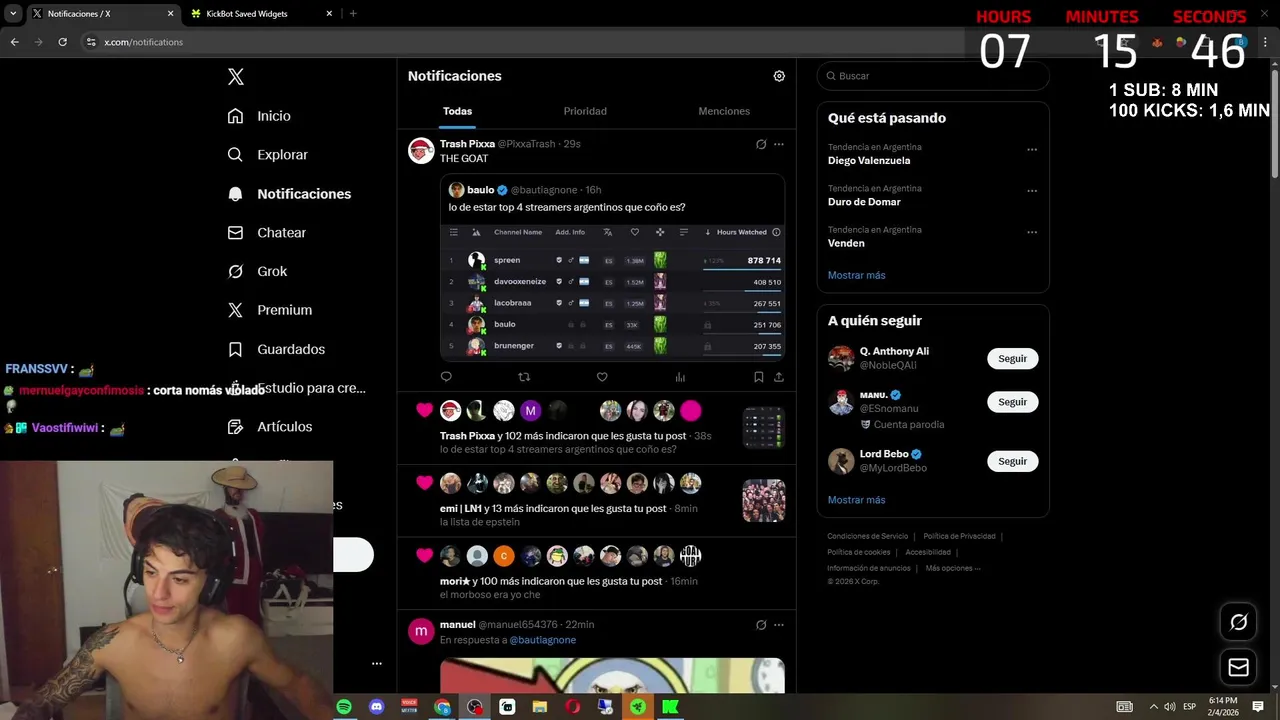
Task: Go back in browser
Action: click(x=15, y=42)
